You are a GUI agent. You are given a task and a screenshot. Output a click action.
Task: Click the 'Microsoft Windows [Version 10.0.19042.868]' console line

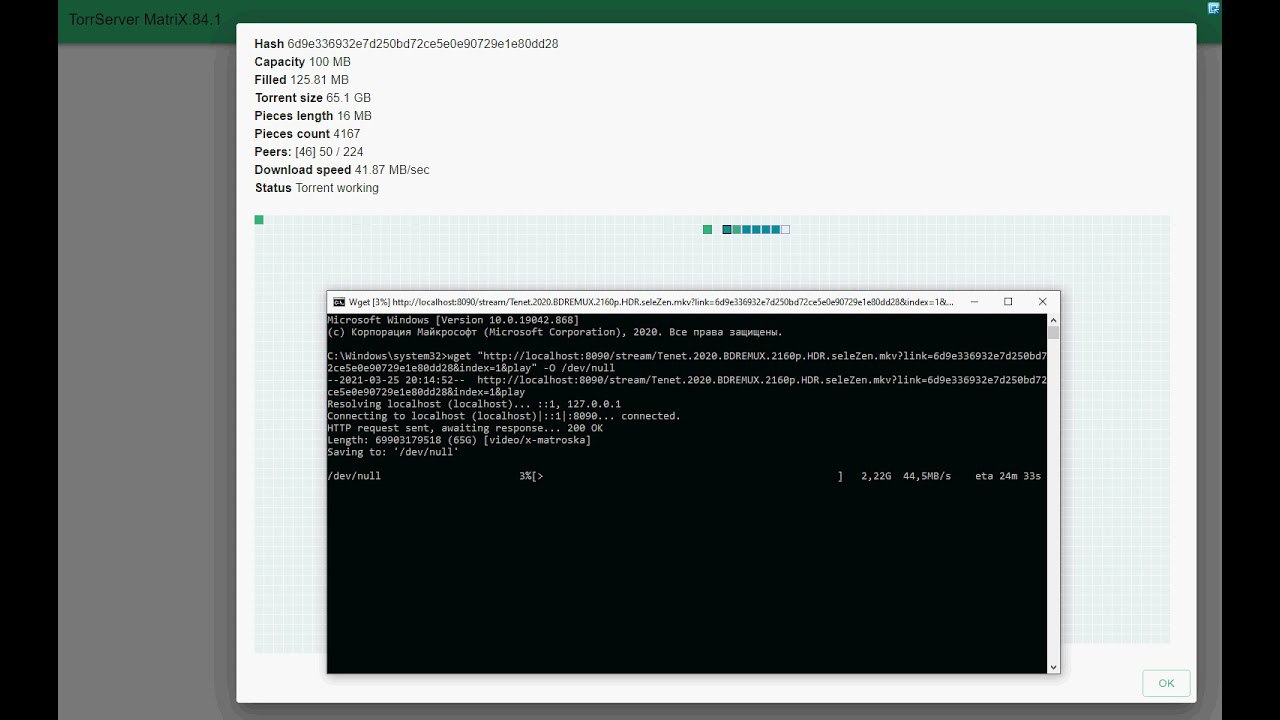coord(453,320)
